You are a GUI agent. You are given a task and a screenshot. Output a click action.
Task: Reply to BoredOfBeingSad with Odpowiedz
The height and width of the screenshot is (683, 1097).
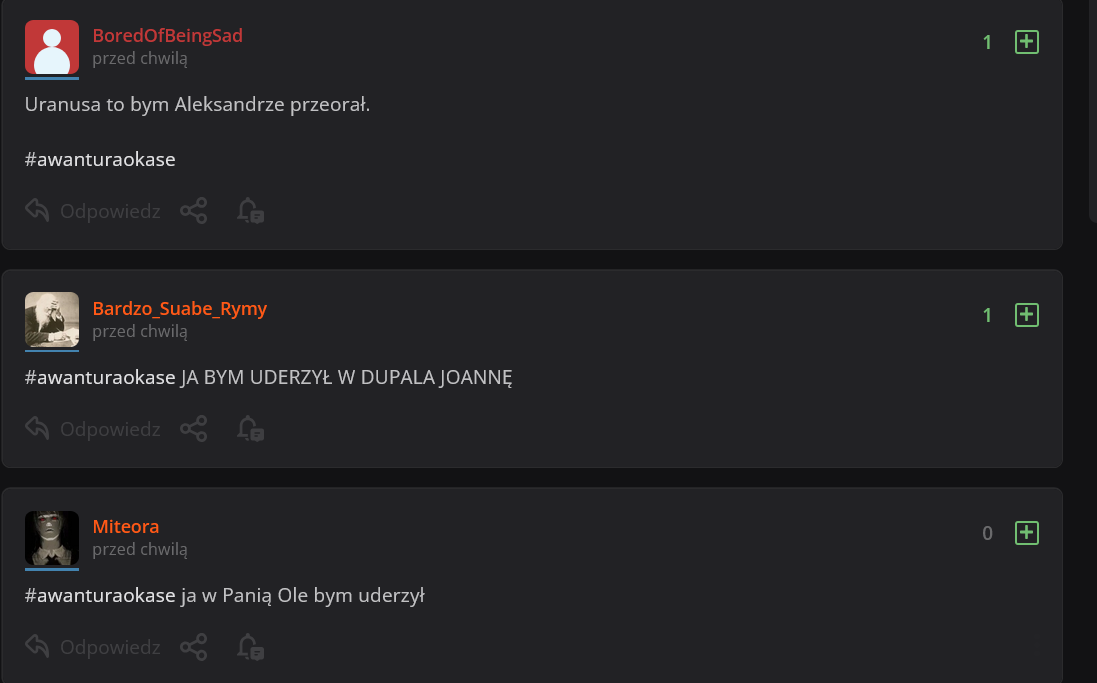[93, 211]
